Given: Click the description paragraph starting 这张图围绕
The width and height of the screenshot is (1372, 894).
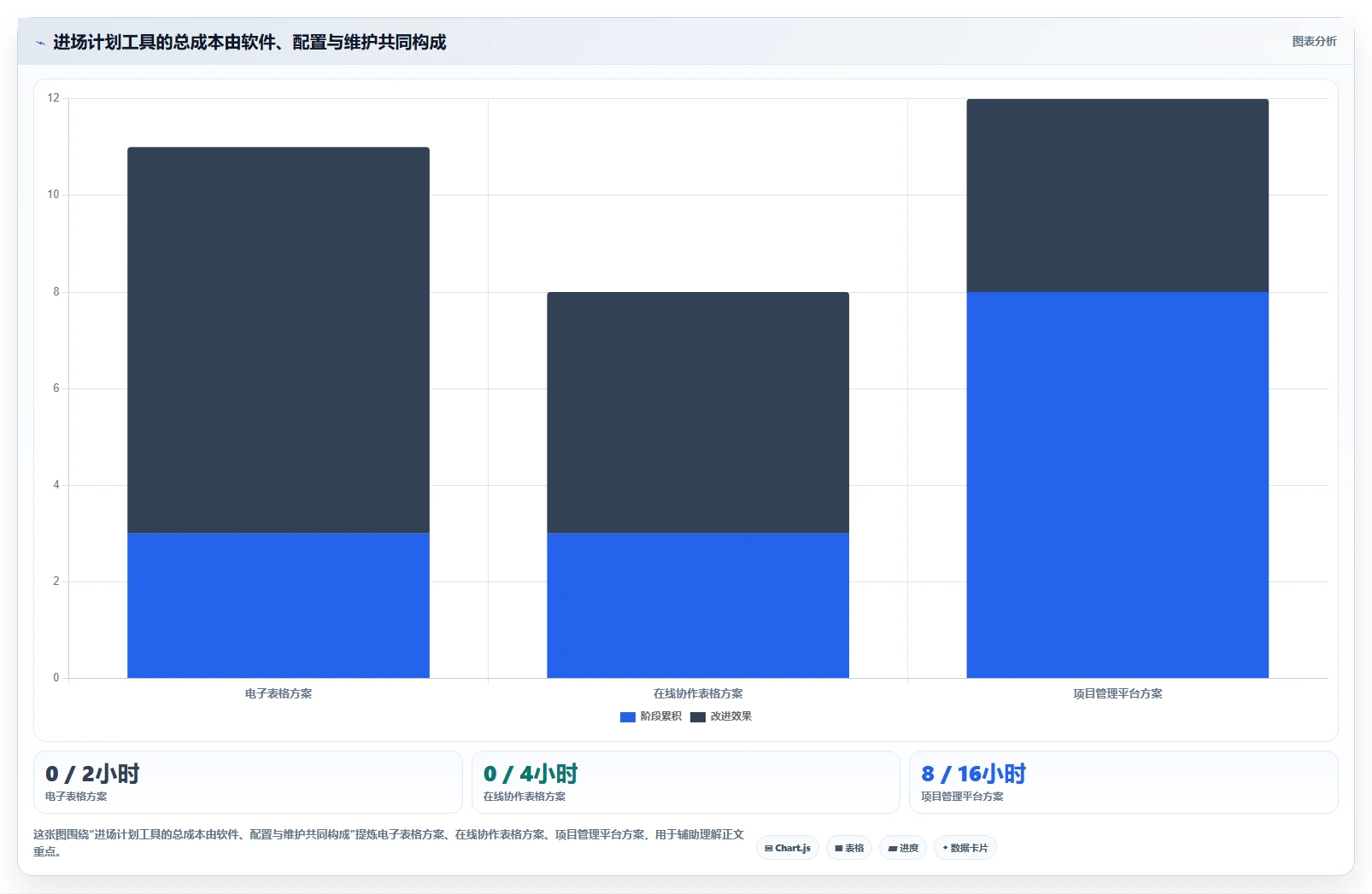Looking at the screenshot, I should (389, 843).
